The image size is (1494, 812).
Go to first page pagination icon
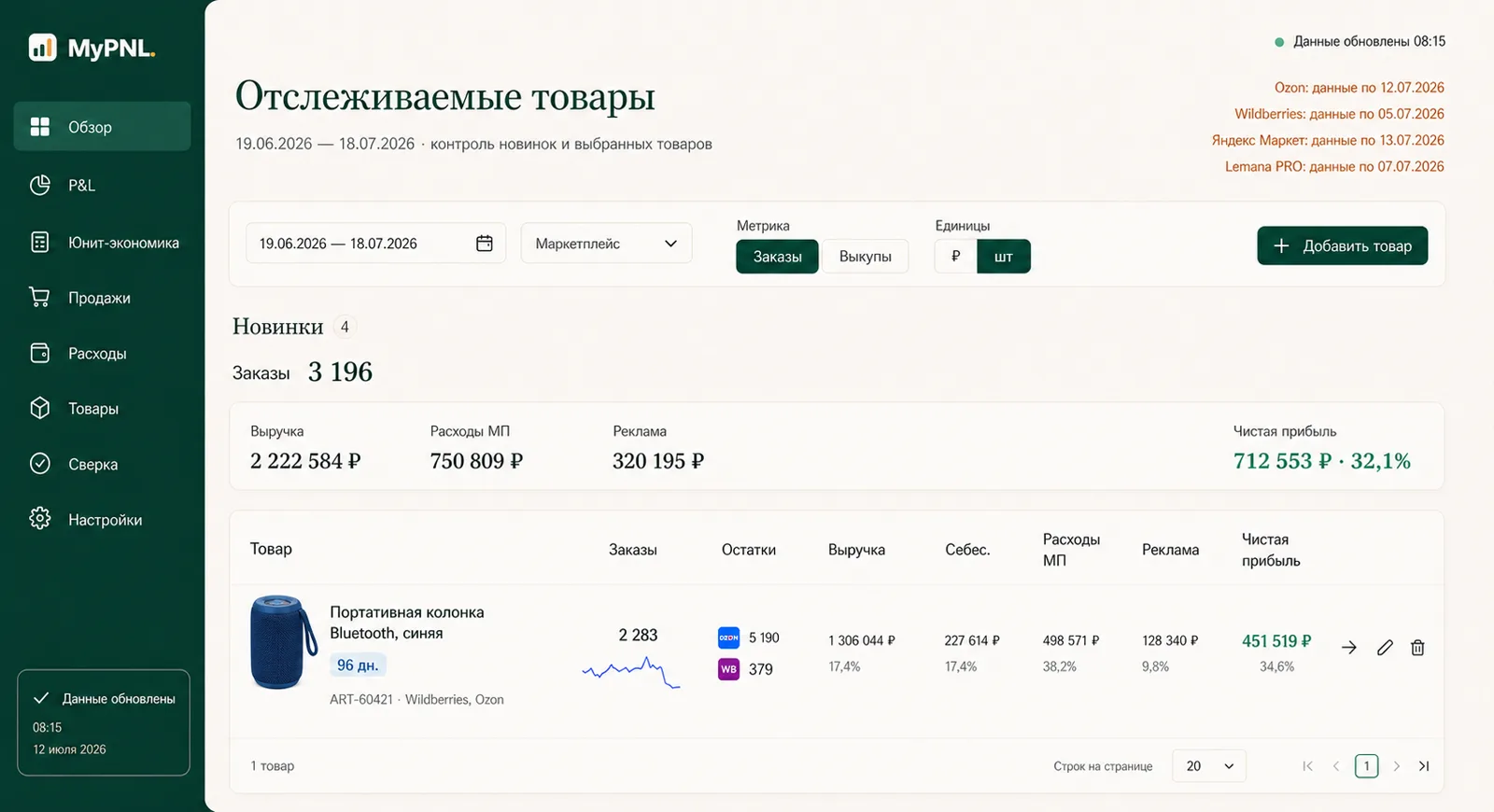tap(1307, 765)
